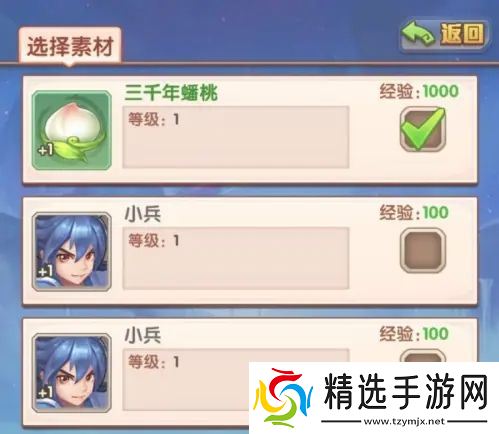Click the 等级 box under 三千年蟠桃
The image size is (499, 434).
click(x=236, y=137)
